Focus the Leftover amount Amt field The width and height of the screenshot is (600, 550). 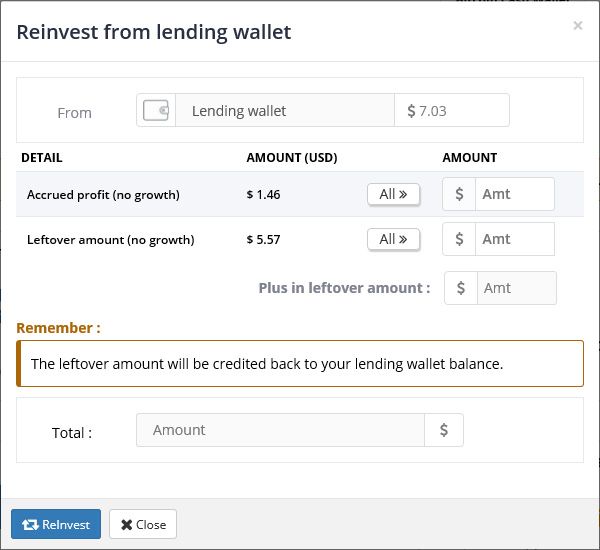[515, 239]
